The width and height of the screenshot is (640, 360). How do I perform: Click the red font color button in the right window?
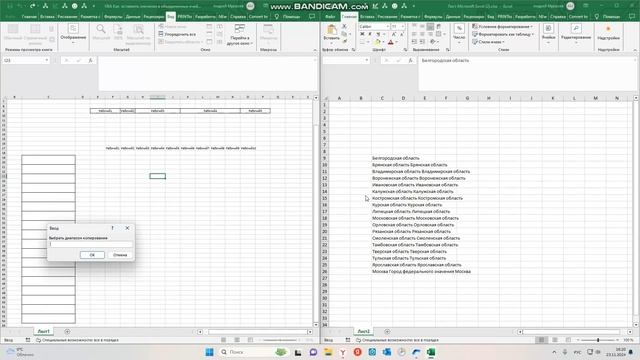[x=391, y=42]
